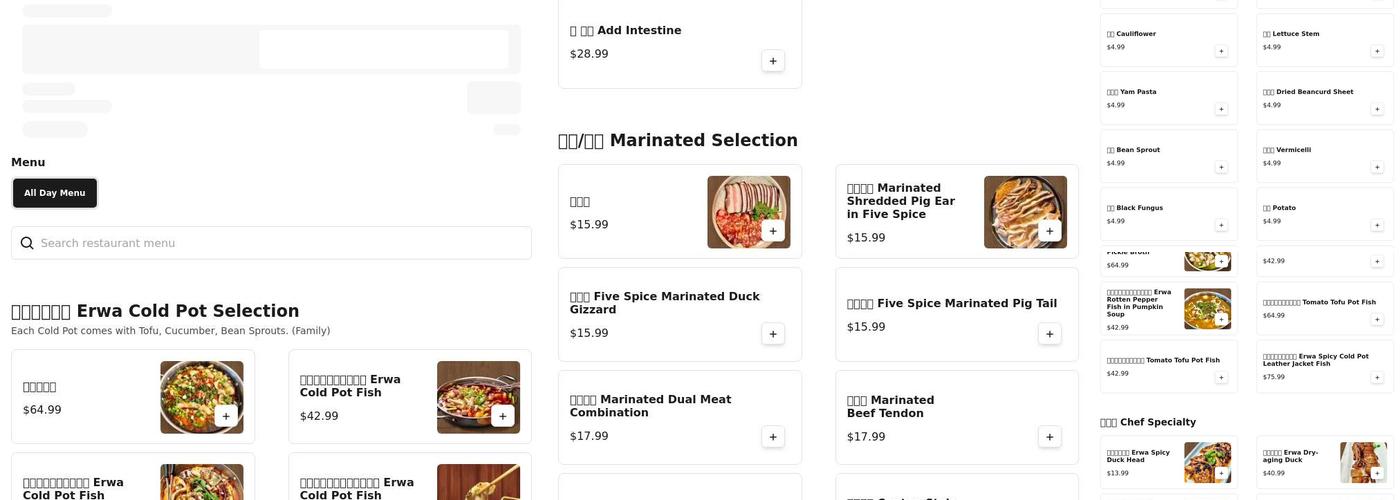
Task: Add Five Spice Marinated Duck Gizzard
Action: 772,334
